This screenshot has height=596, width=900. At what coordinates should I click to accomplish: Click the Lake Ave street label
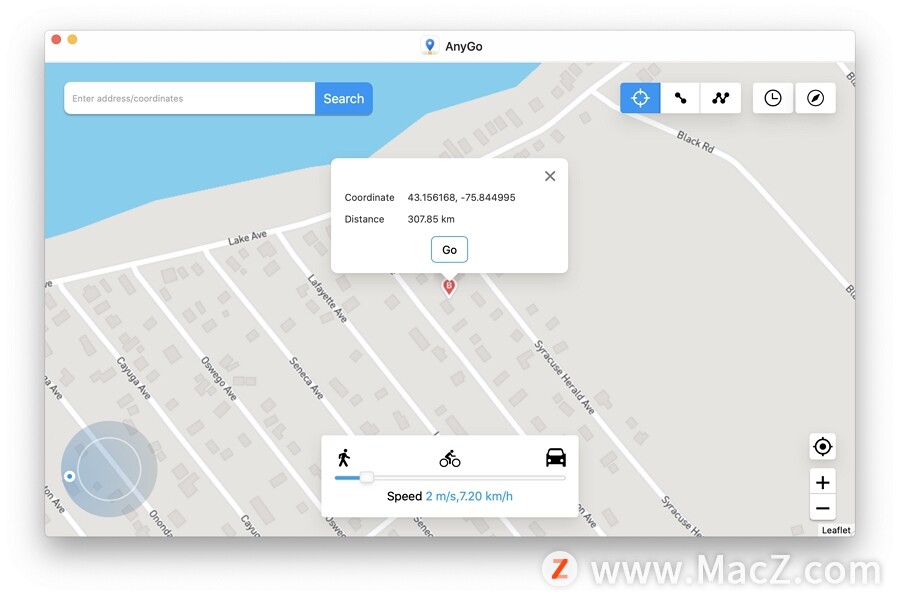tap(247, 238)
